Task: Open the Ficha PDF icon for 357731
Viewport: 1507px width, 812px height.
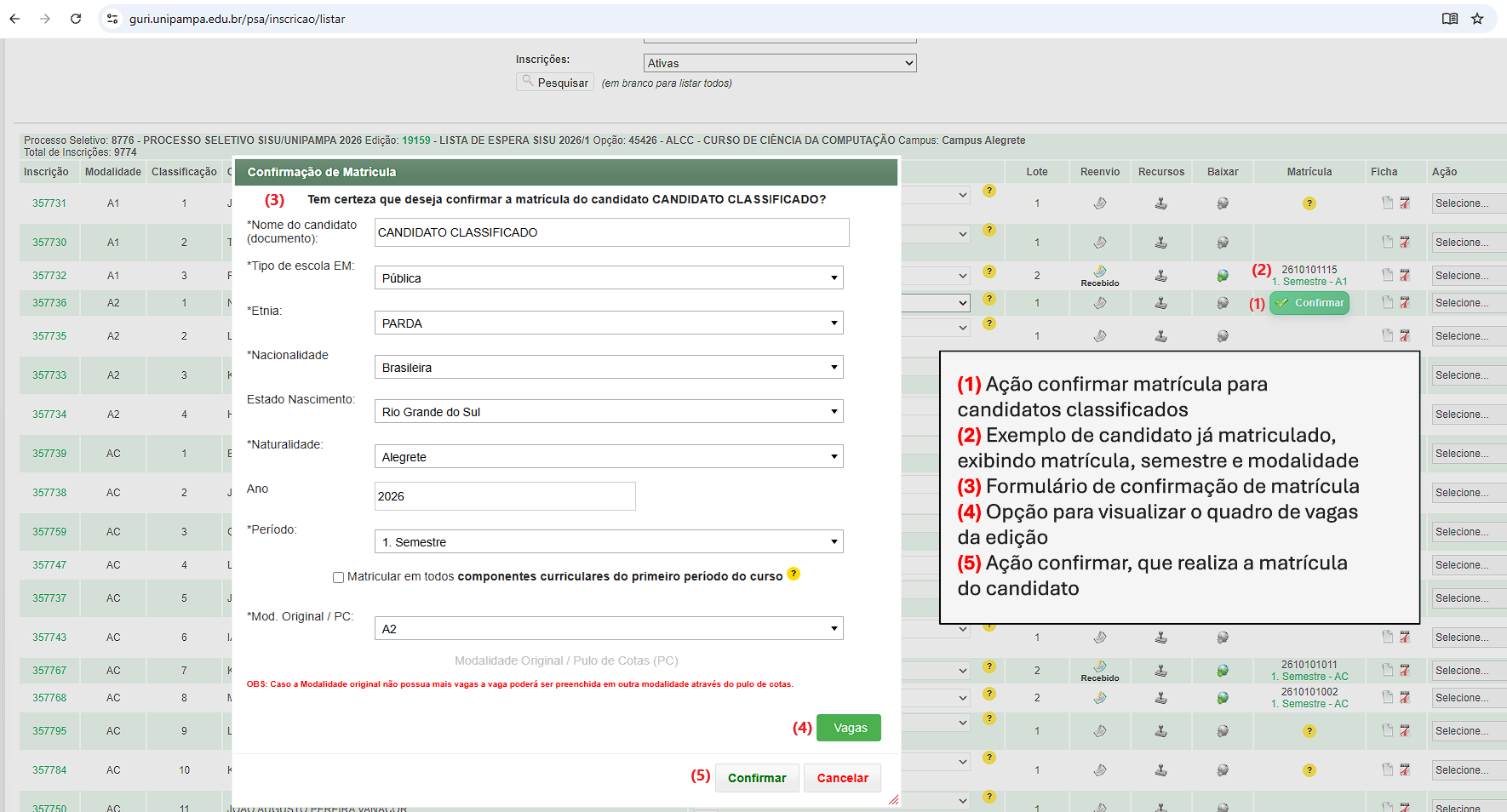Action: tap(1405, 203)
